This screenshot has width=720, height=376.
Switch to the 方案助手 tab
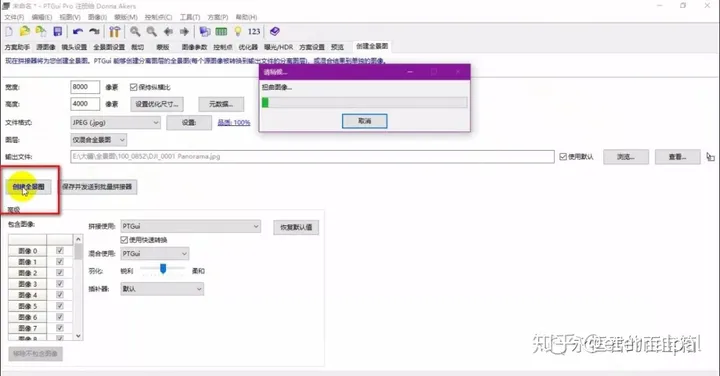coord(17,47)
